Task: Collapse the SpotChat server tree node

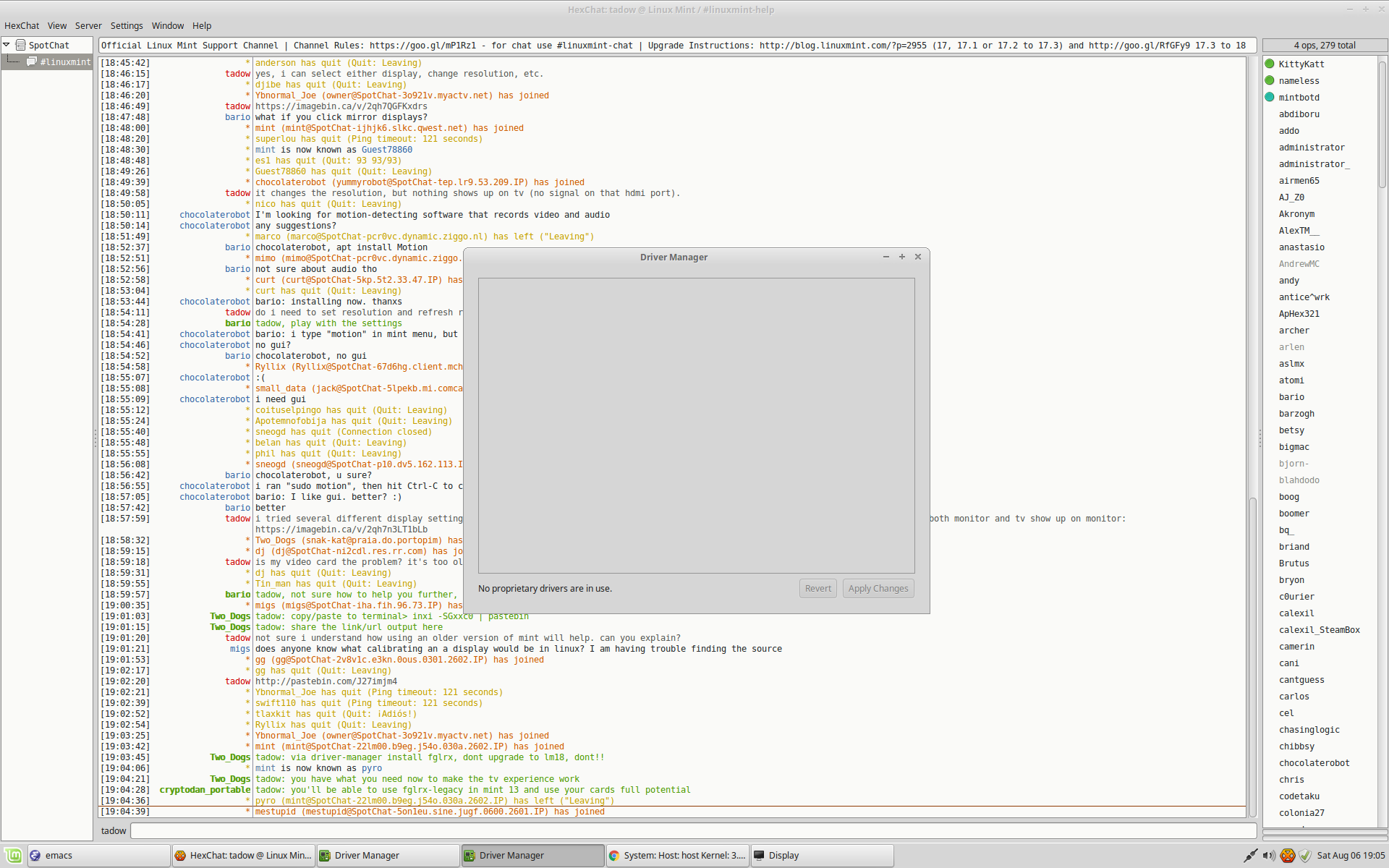Action: click(x=7, y=45)
